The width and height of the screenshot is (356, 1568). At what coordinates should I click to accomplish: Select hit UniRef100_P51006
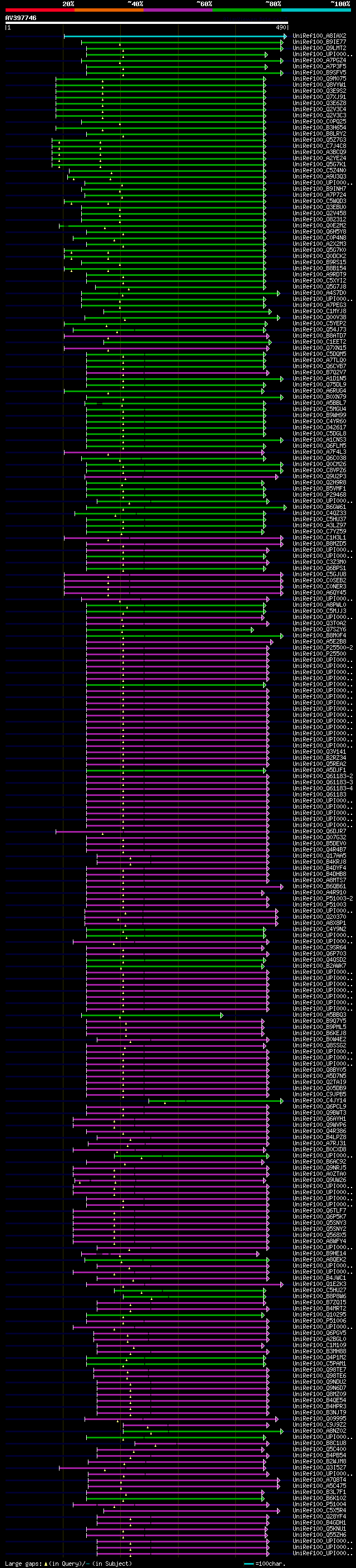[x=319, y=1321]
